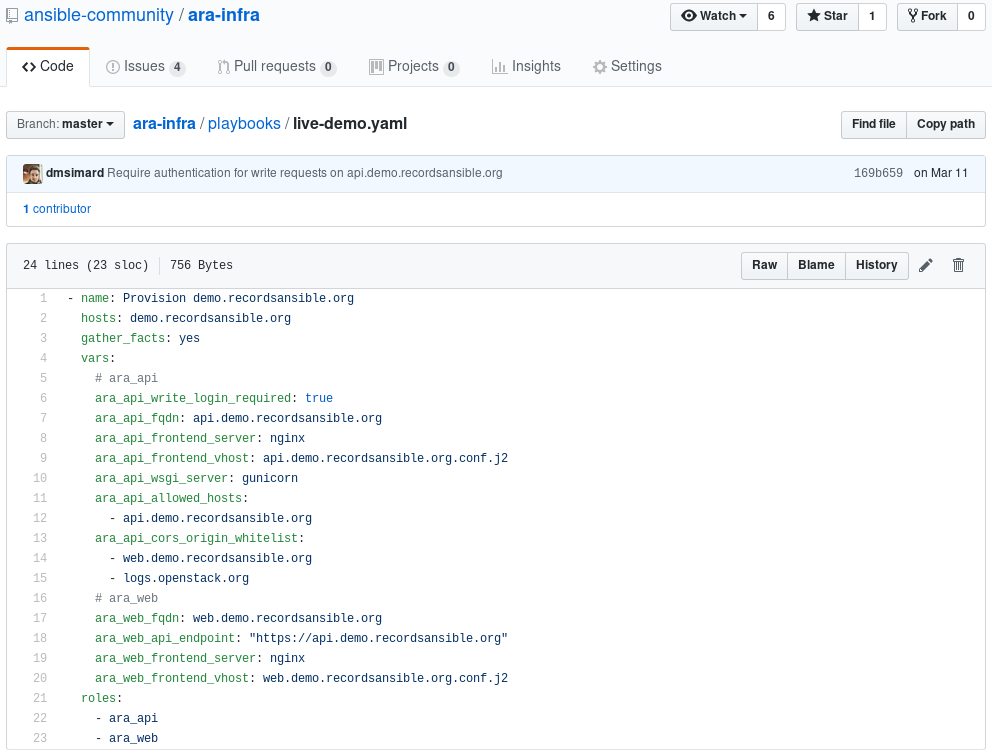Open the Insights tab

tap(526, 66)
